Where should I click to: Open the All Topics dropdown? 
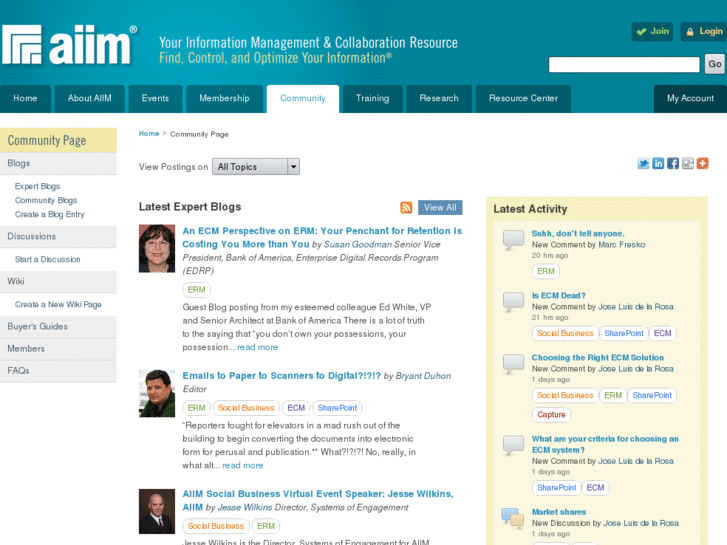[x=256, y=167]
